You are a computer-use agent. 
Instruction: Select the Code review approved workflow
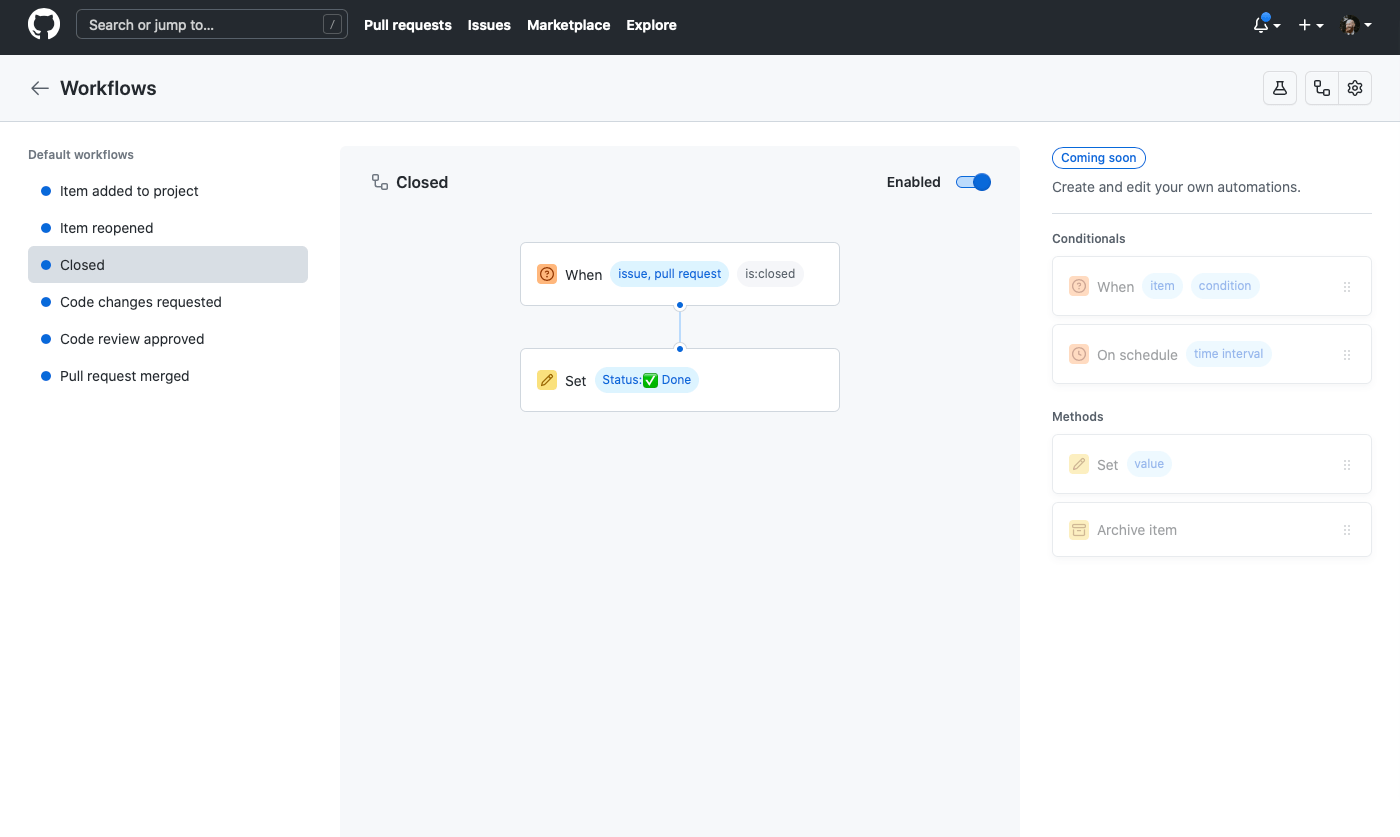pyautogui.click(x=131, y=338)
